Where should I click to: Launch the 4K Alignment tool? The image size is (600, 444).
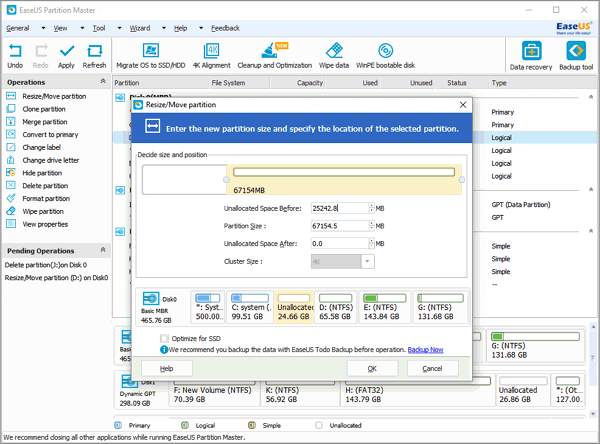point(211,56)
